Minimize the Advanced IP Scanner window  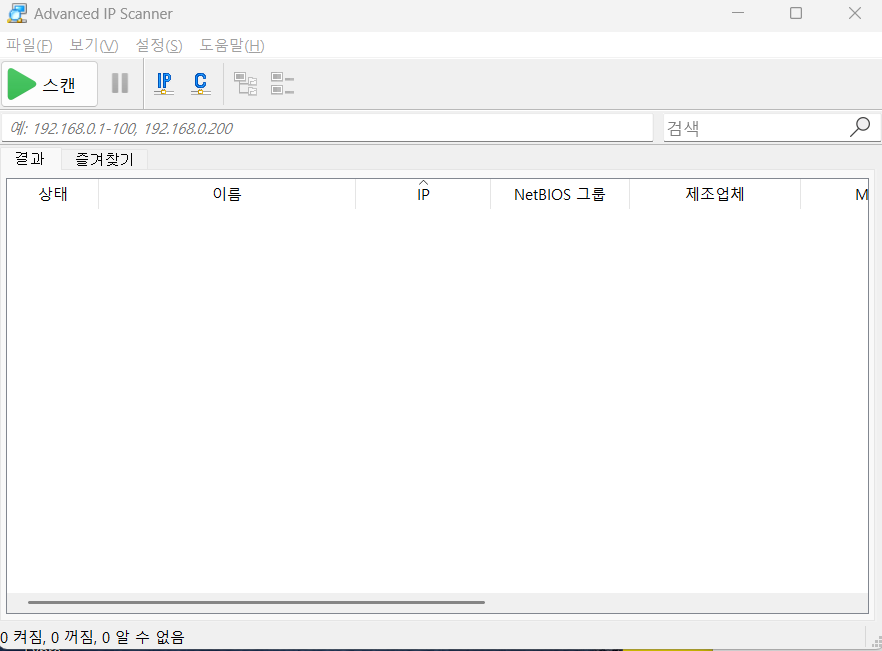(x=738, y=13)
